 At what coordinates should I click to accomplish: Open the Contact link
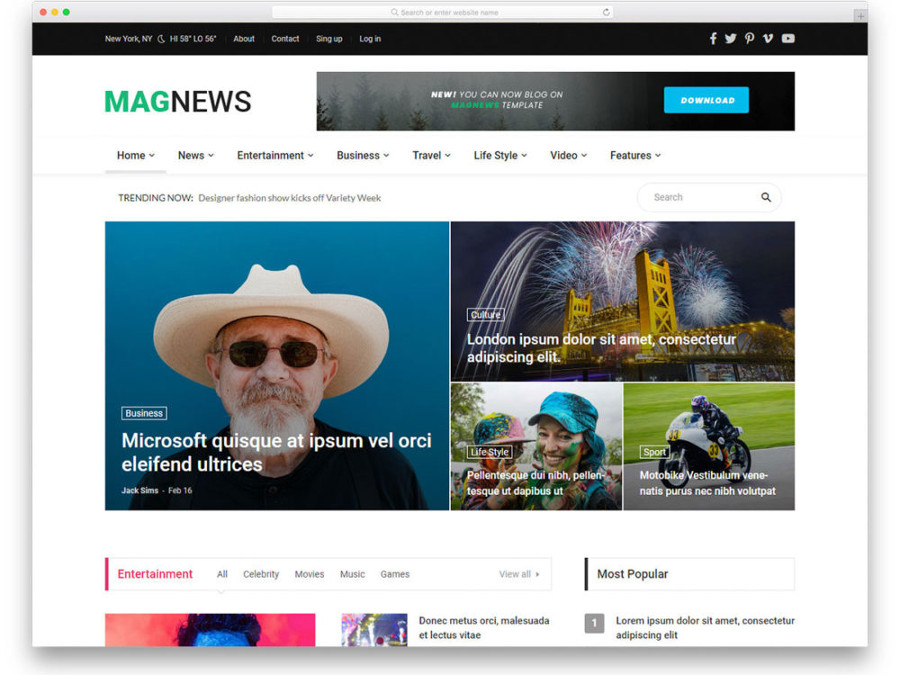pyautogui.click(x=285, y=39)
